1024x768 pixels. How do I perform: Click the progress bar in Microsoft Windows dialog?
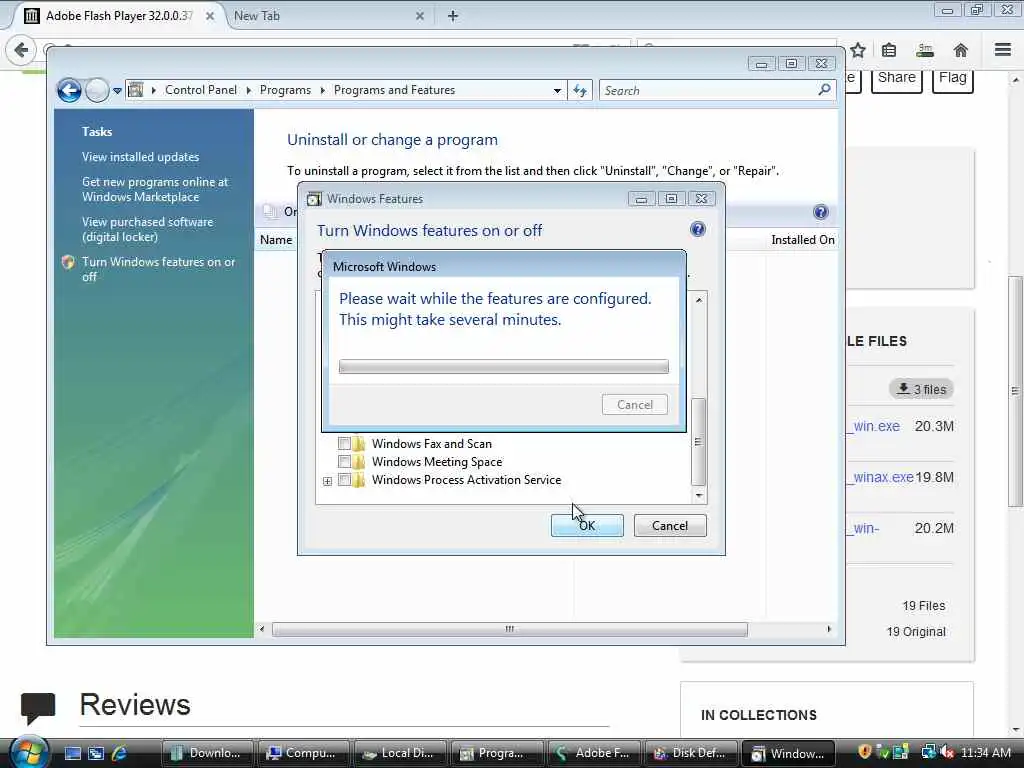[x=504, y=366]
